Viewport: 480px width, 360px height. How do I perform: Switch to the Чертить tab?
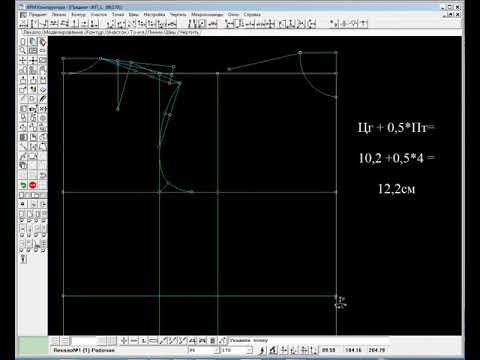pos(189,32)
